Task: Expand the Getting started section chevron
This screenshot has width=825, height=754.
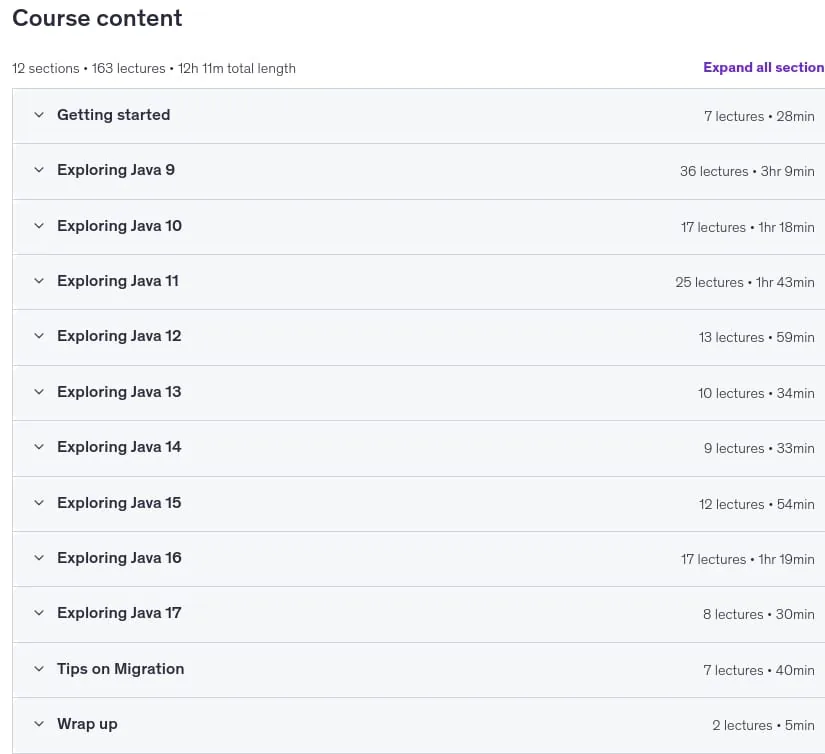Action: pyautogui.click(x=39, y=115)
